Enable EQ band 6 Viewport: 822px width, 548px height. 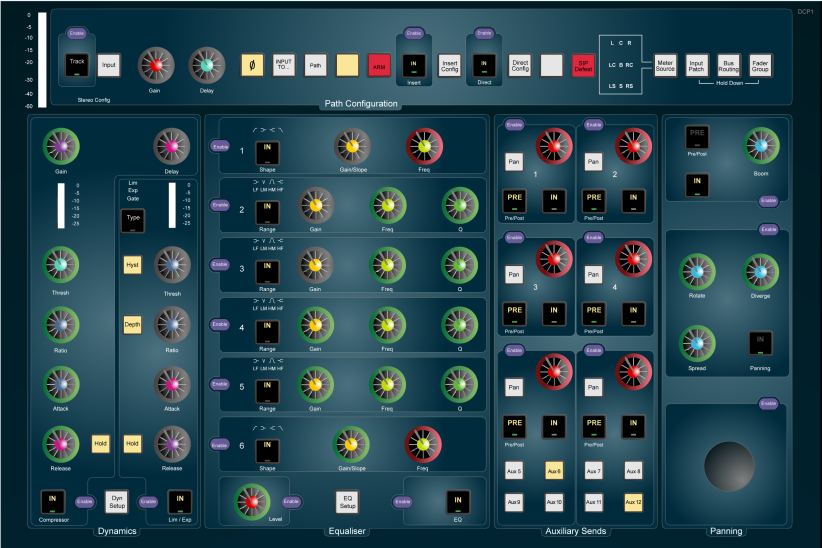tap(219, 445)
